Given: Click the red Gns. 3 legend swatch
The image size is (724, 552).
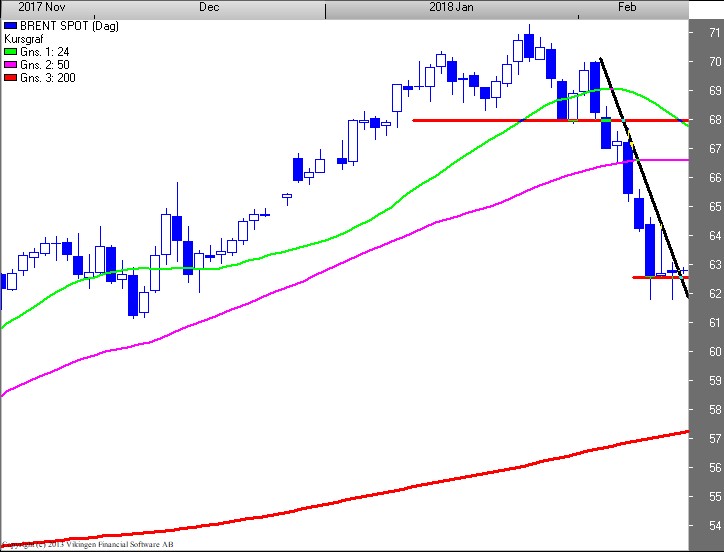Looking at the screenshot, I should 11,77.
